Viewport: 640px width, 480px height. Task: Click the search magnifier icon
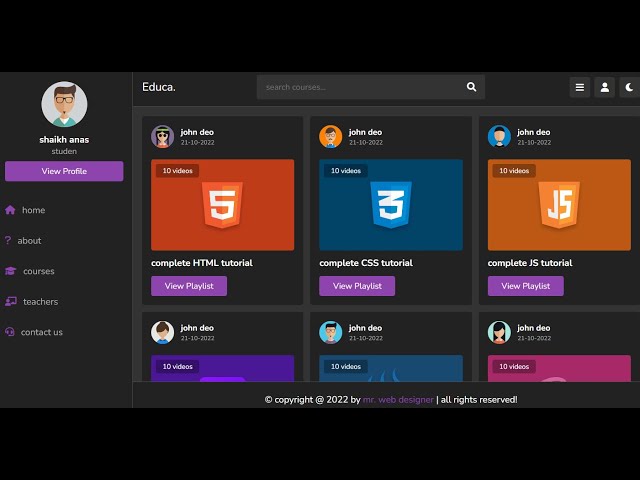tap(471, 87)
